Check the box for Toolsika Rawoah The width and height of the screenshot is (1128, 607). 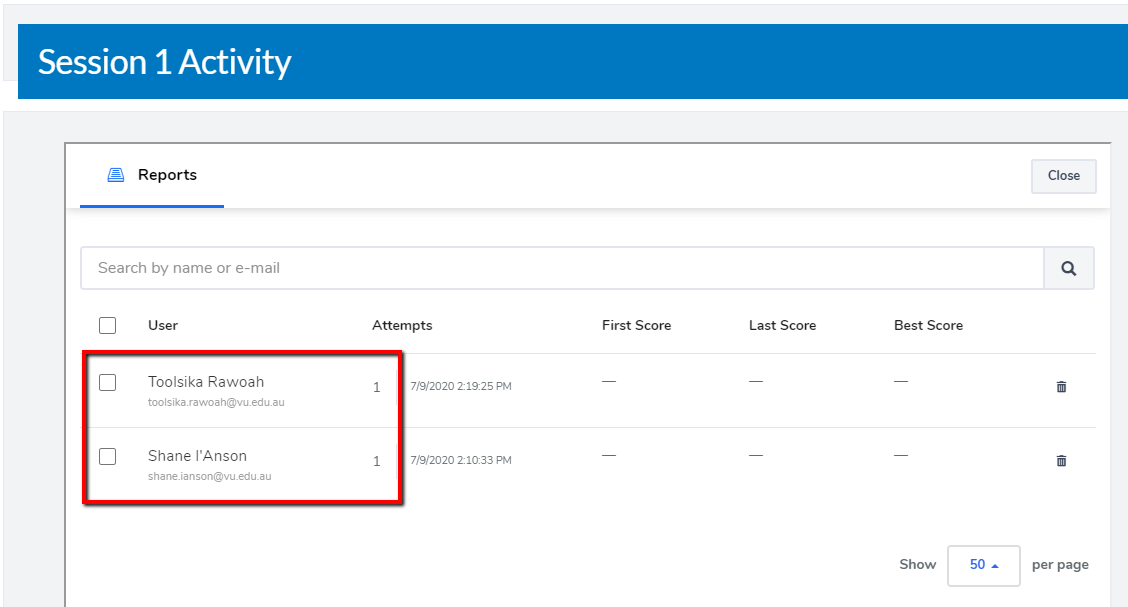pyautogui.click(x=107, y=383)
